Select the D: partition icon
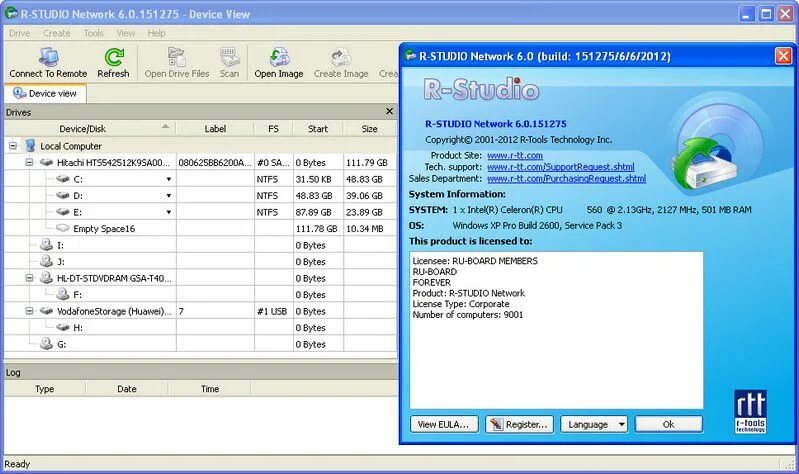The width and height of the screenshot is (799, 474). pos(63,195)
